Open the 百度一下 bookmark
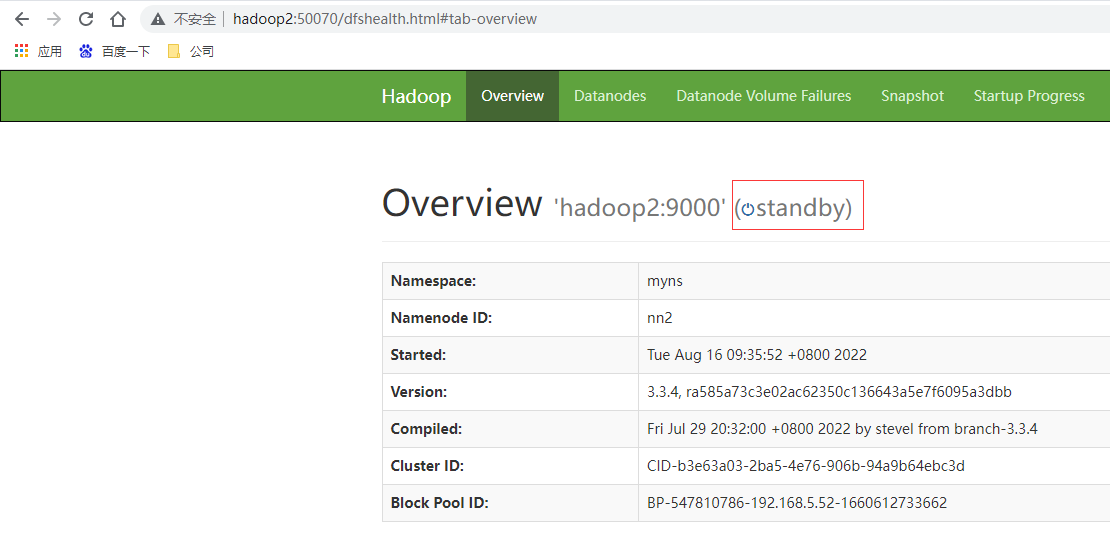The height and width of the screenshot is (549, 1110). point(115,51)
